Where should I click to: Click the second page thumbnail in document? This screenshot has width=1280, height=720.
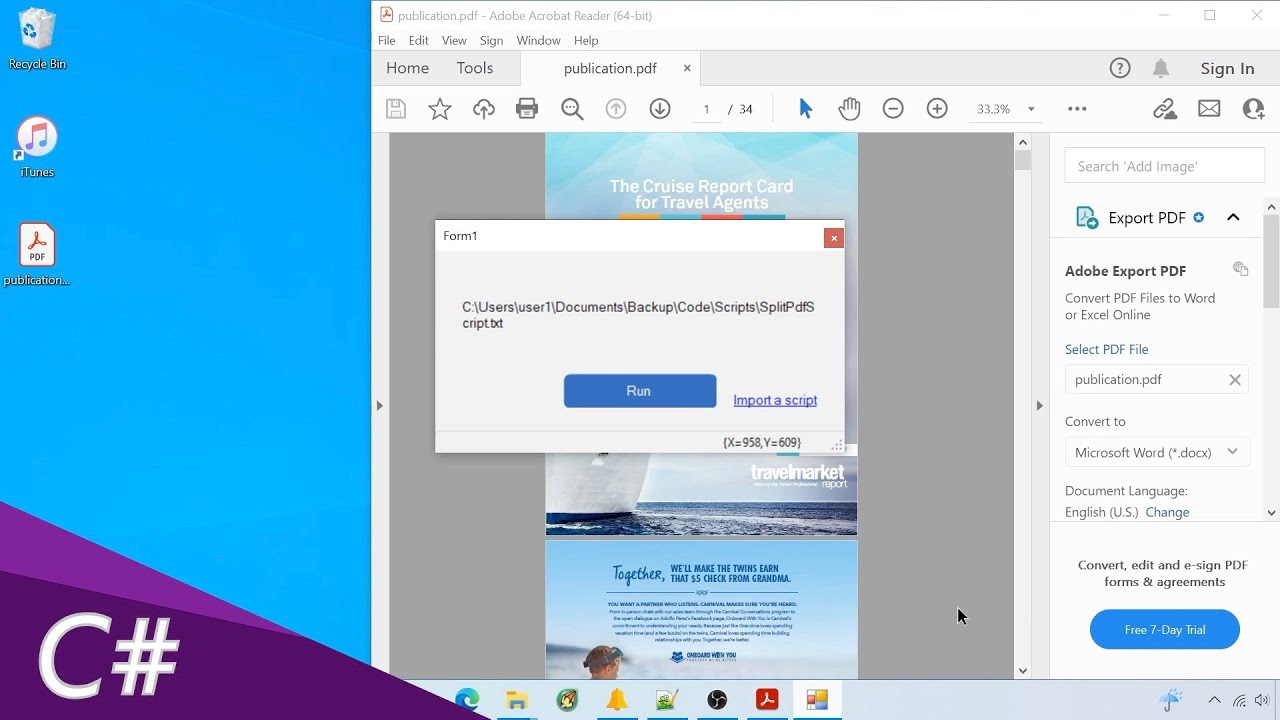click(x=701, y=610)
